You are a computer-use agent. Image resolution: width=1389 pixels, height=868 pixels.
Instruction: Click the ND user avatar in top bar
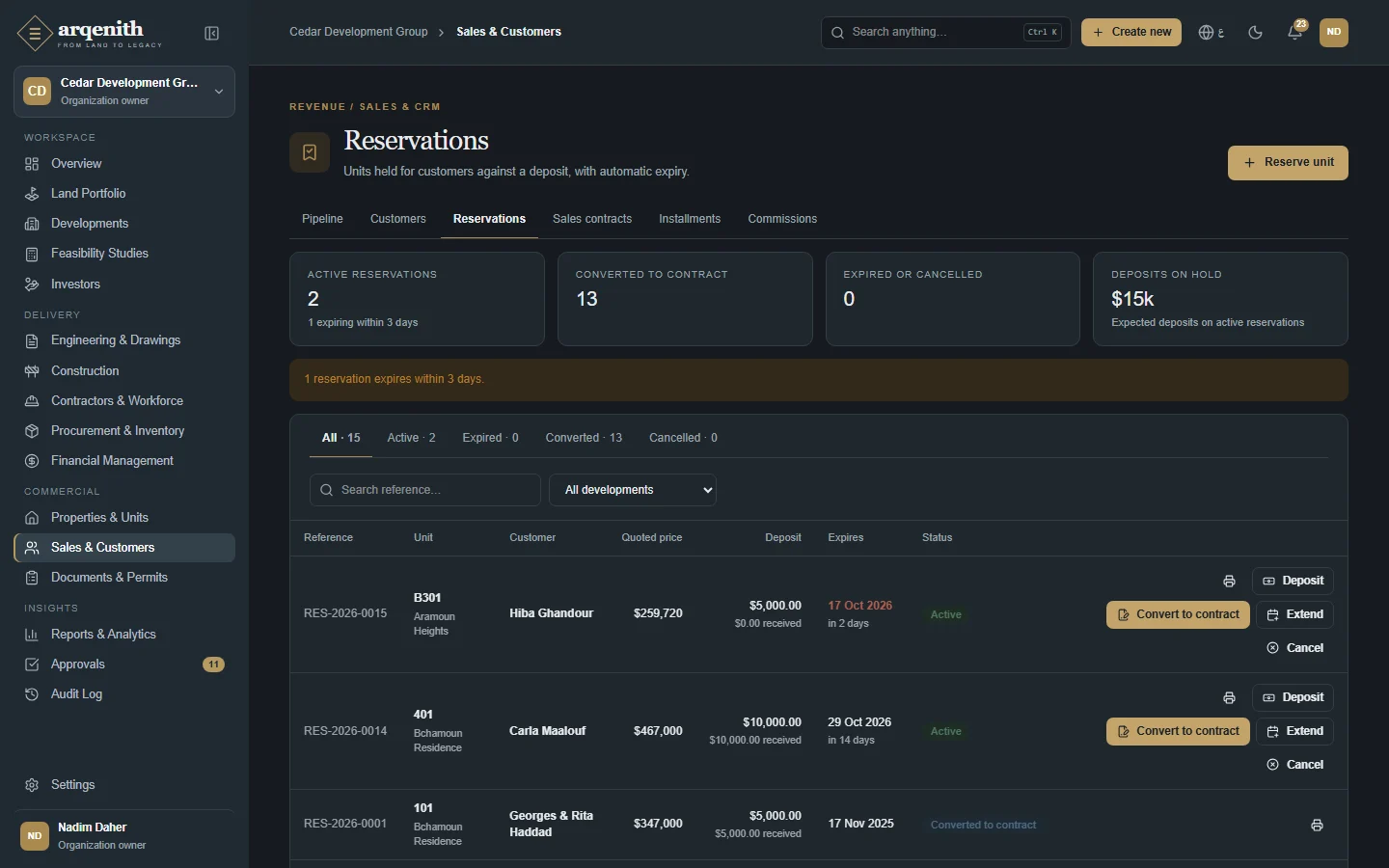[x=1334, y=32]
